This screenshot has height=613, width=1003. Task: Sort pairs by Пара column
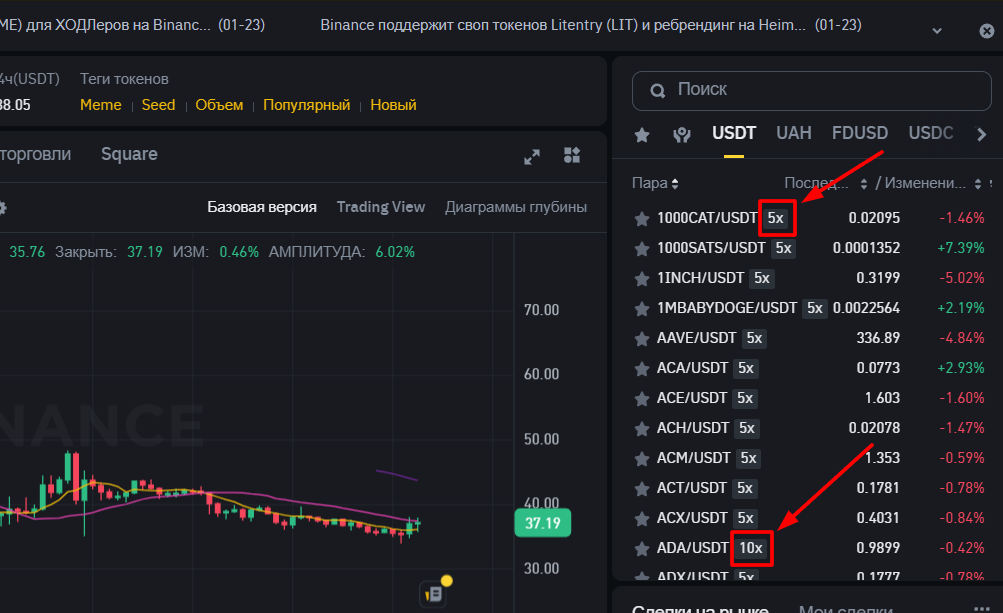click(x=655, y=183)
